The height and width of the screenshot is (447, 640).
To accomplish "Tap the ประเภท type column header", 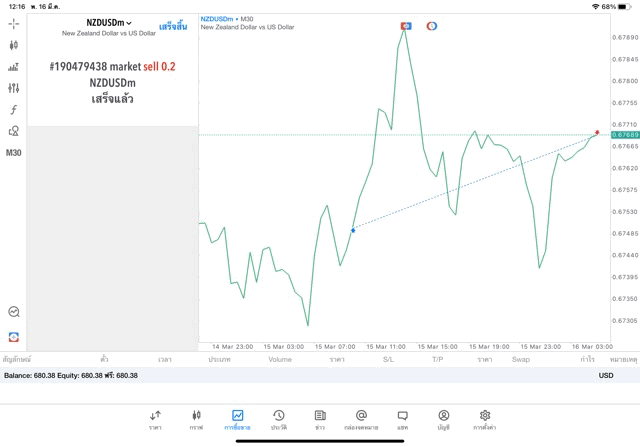I will (219, 360).
